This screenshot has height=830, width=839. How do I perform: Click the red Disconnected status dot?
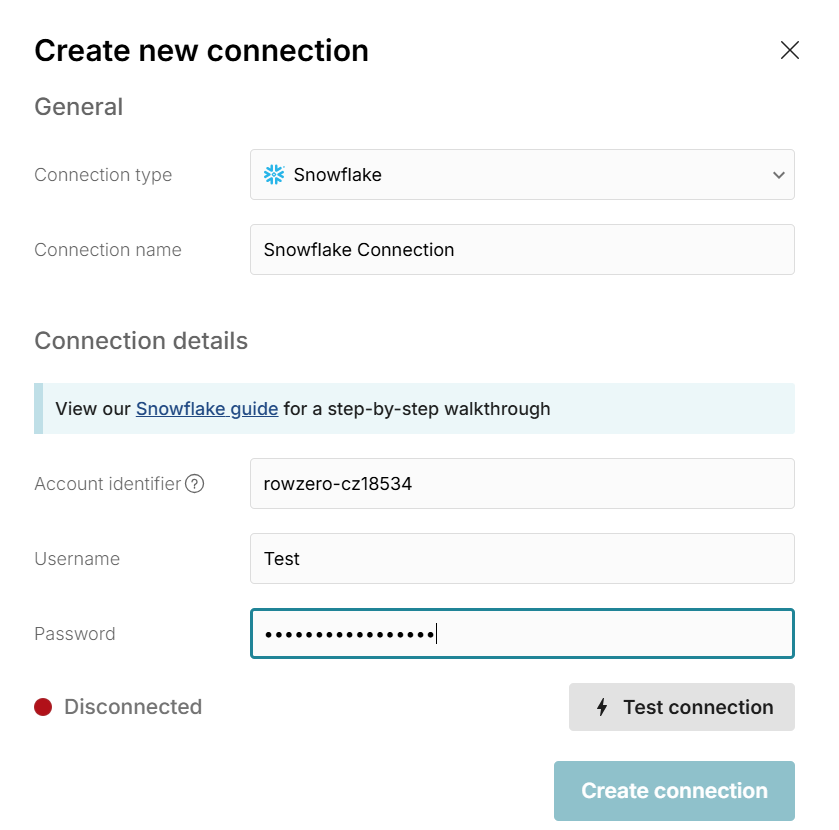click(43, 707)
